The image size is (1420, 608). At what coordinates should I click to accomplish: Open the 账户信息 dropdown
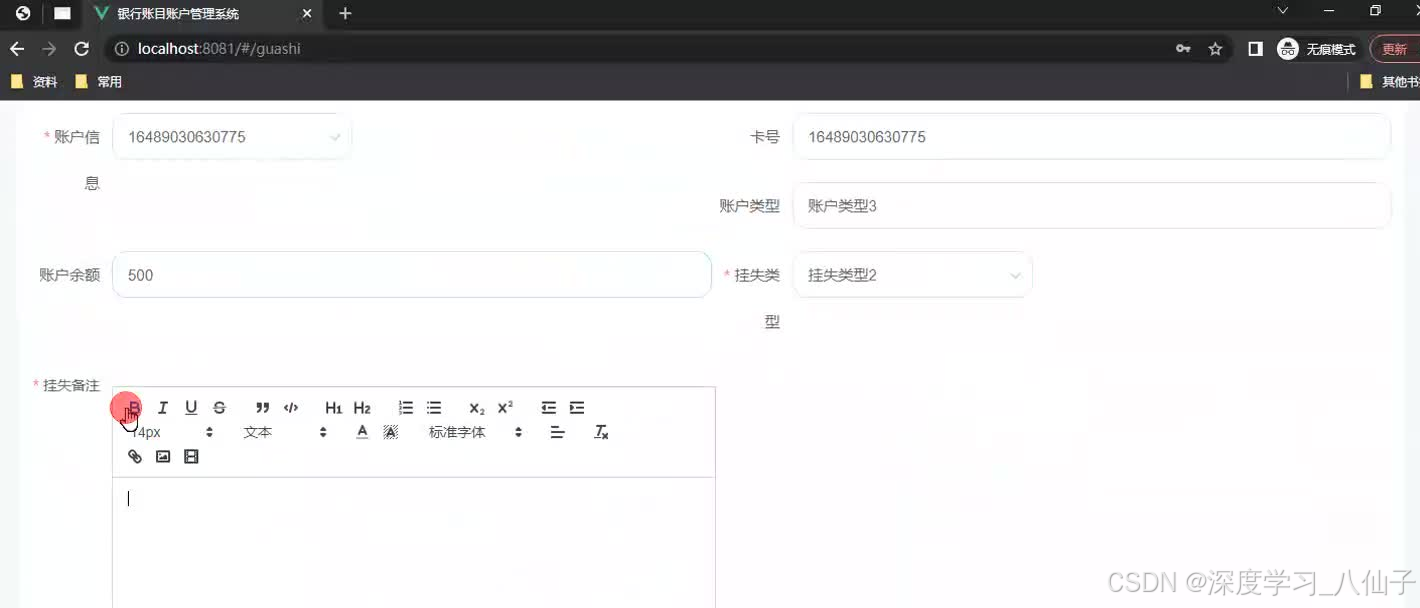(x=230, y=137)
